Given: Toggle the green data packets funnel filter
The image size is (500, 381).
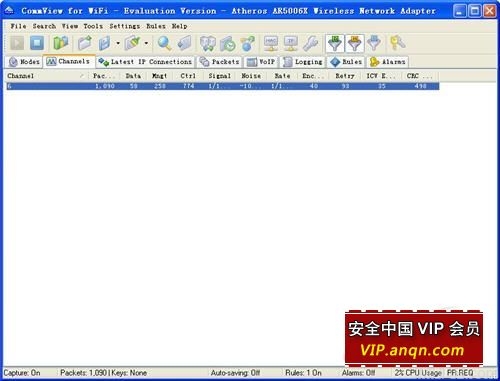Looking at the screenshot, I should point(335,43).
